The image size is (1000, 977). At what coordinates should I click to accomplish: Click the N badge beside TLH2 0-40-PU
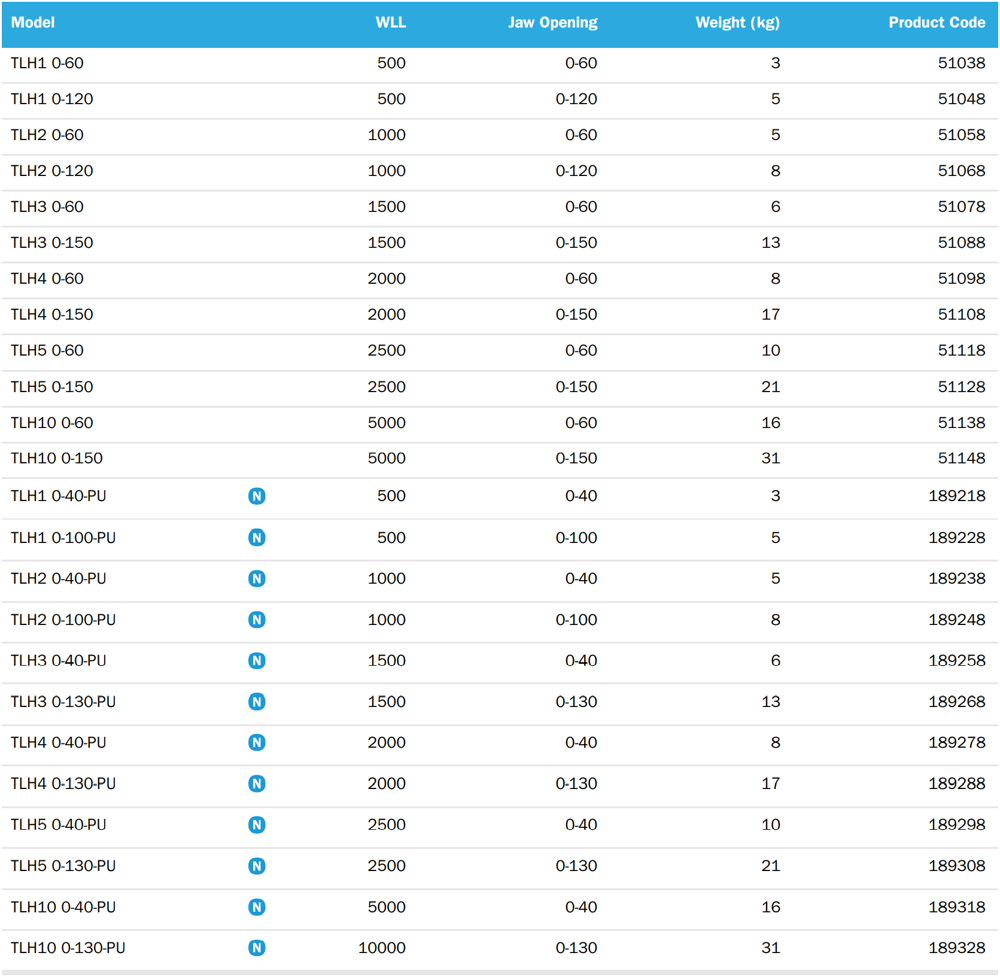[x=257, y=578]
